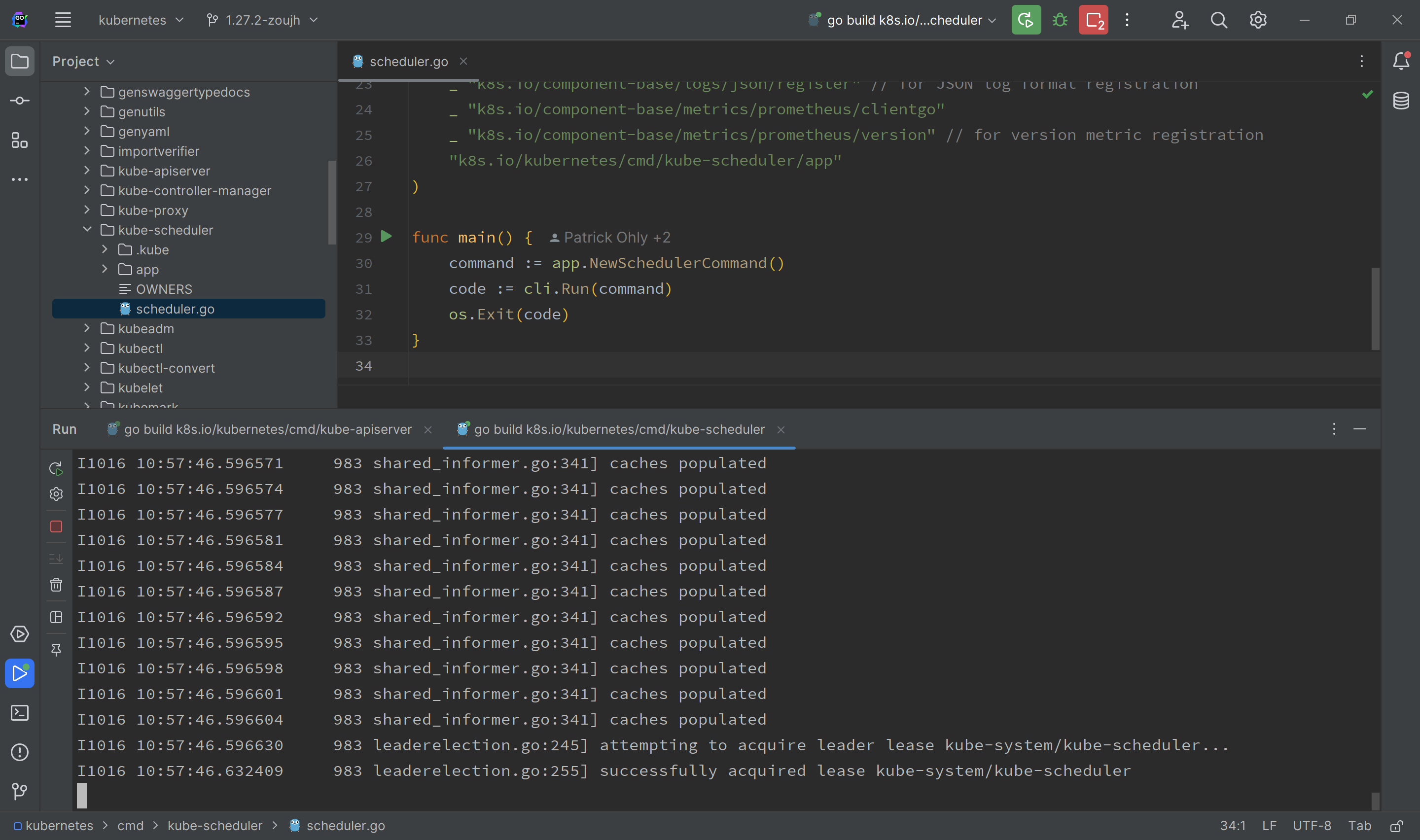Start debugging with the bug icon
The width and height of the screenshot is (1420, 840).
pos(1060,20)
